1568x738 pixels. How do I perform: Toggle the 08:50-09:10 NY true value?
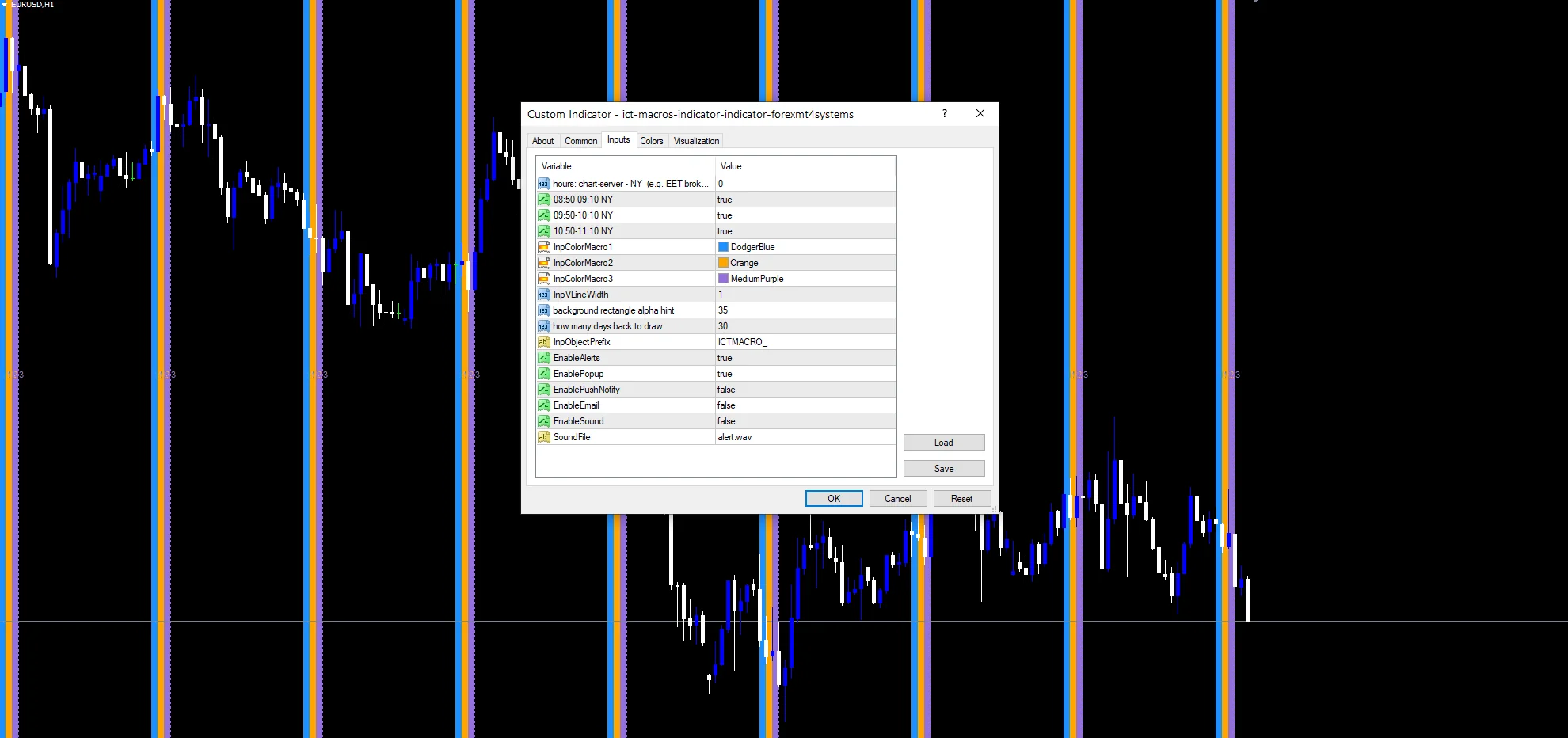[805, 200]
